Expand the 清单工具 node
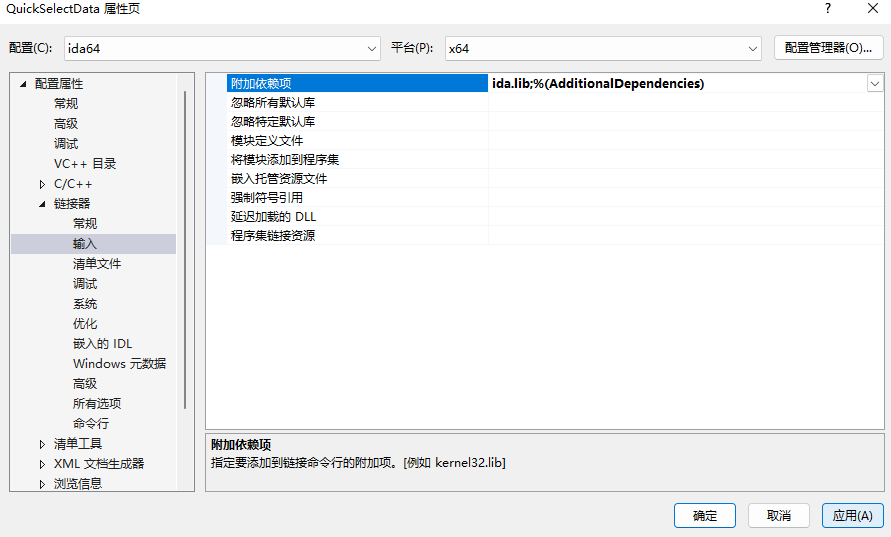 point(42,444)
